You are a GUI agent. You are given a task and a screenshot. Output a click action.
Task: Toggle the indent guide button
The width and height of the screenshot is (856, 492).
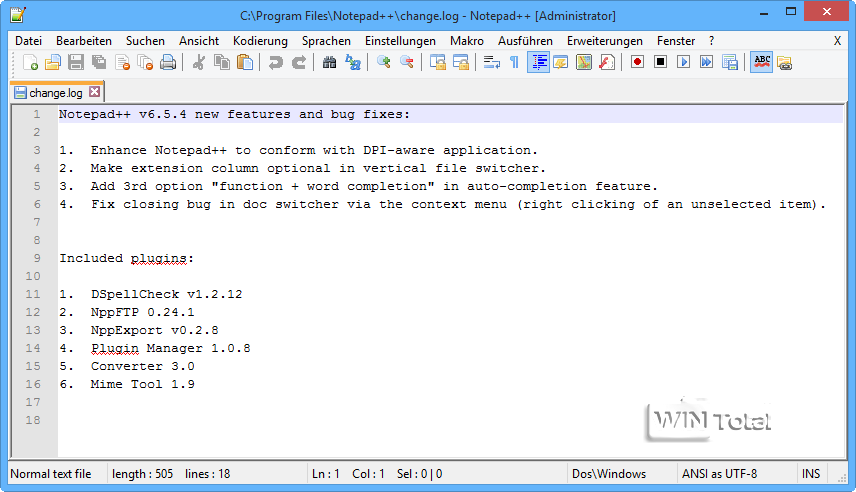(x=538, y=62)
